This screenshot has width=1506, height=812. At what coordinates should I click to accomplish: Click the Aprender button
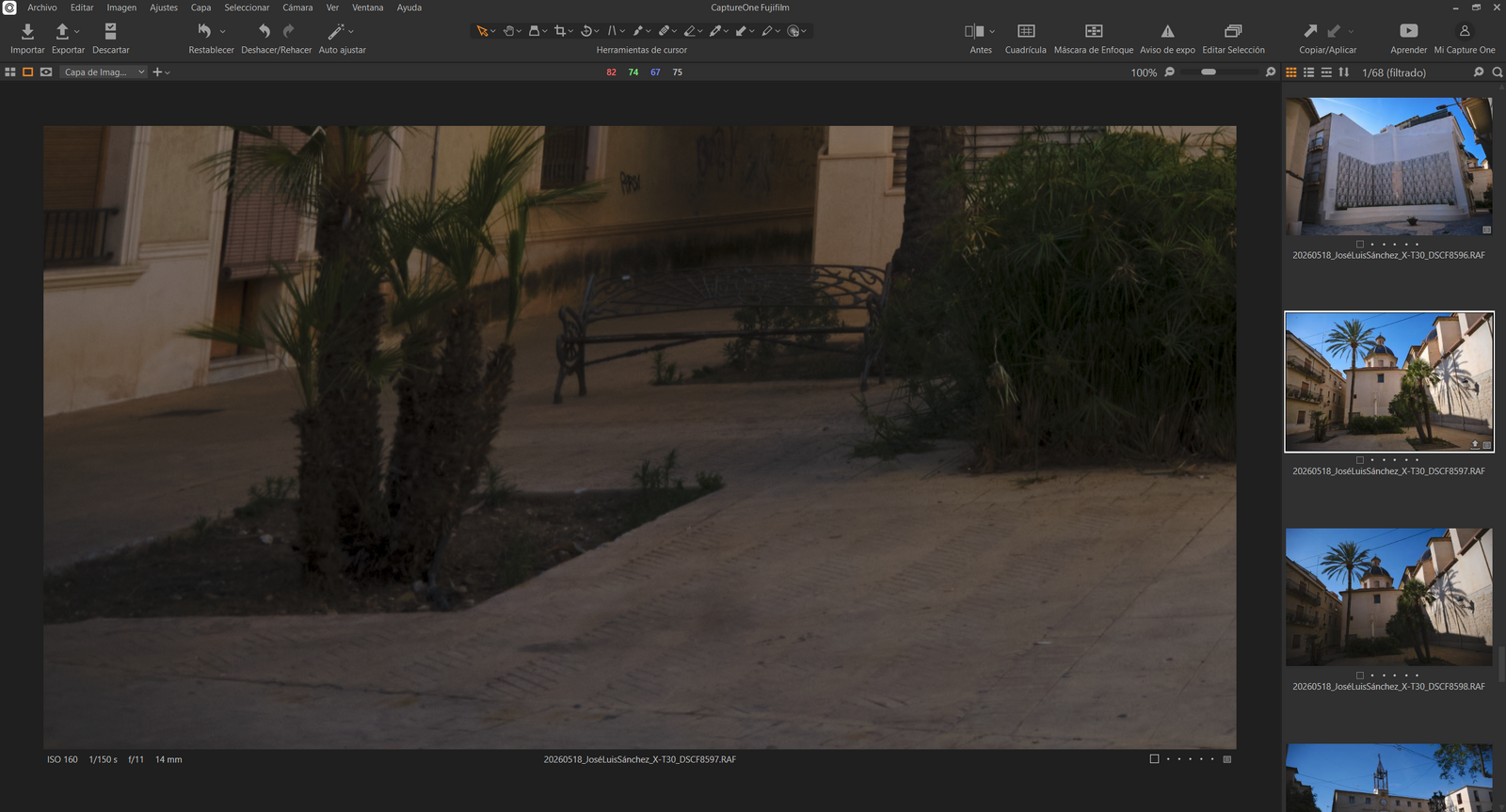tap(1408, 38)
